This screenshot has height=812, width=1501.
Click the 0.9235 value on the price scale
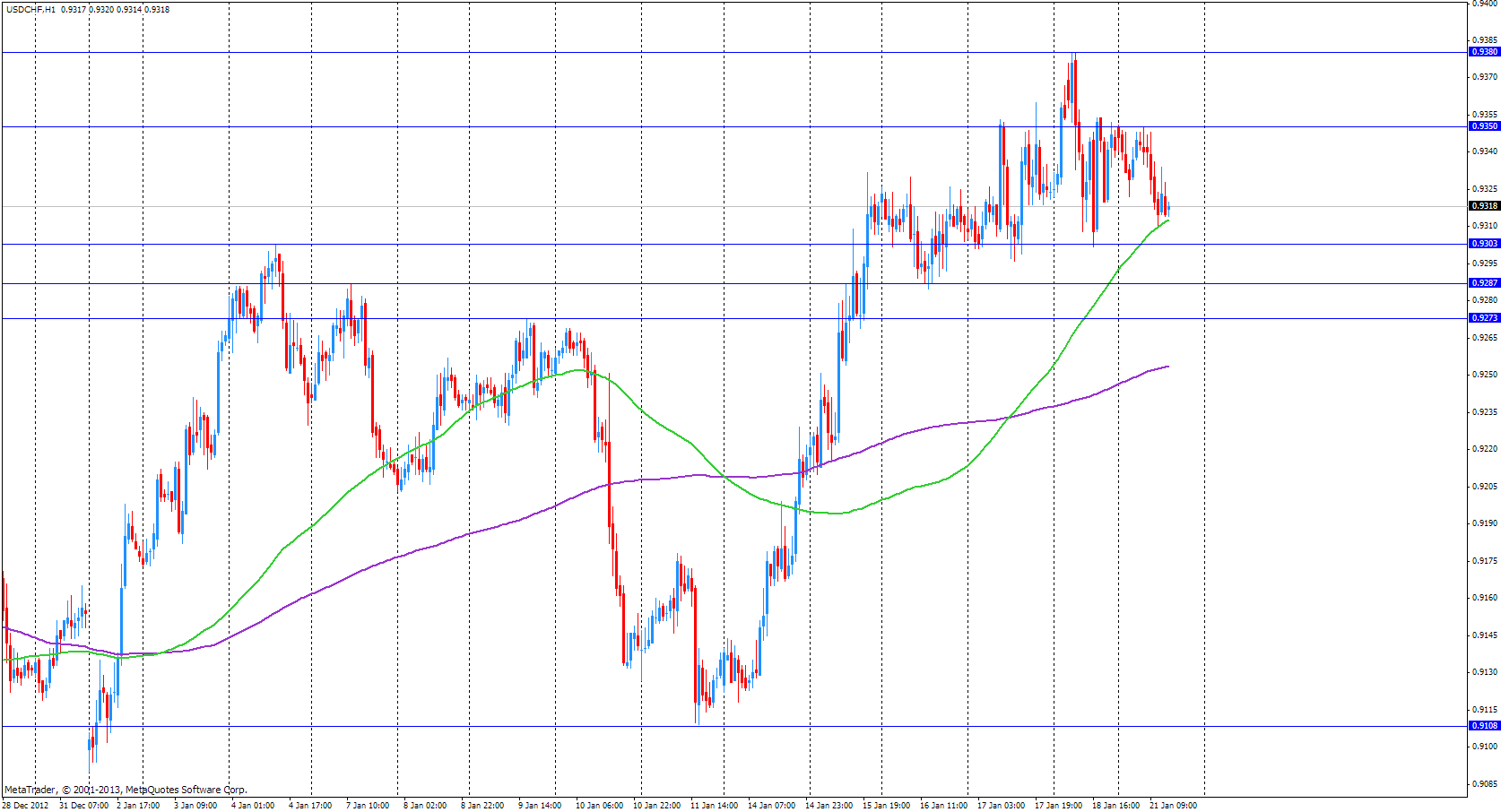(x=1485, y=412)
